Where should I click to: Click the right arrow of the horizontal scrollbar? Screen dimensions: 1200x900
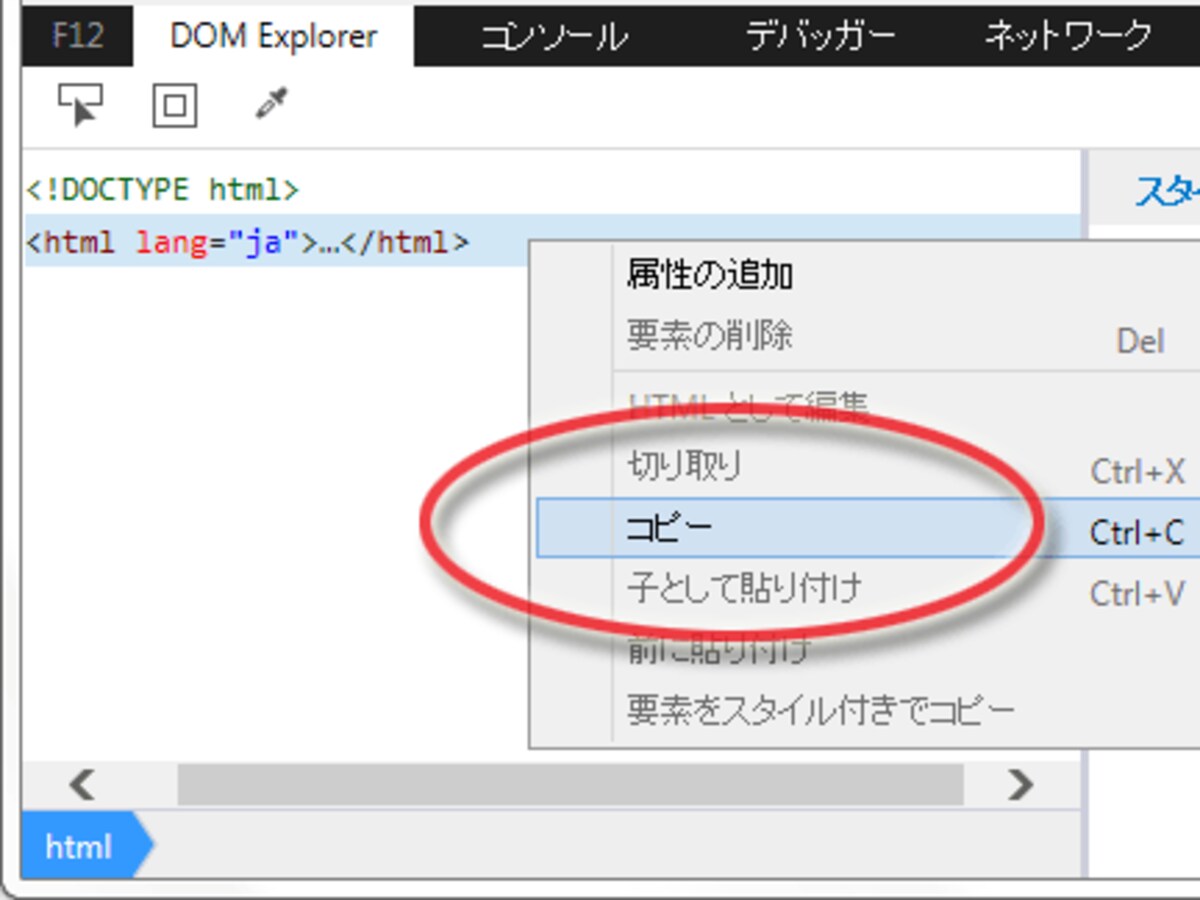click(1020, 784)
